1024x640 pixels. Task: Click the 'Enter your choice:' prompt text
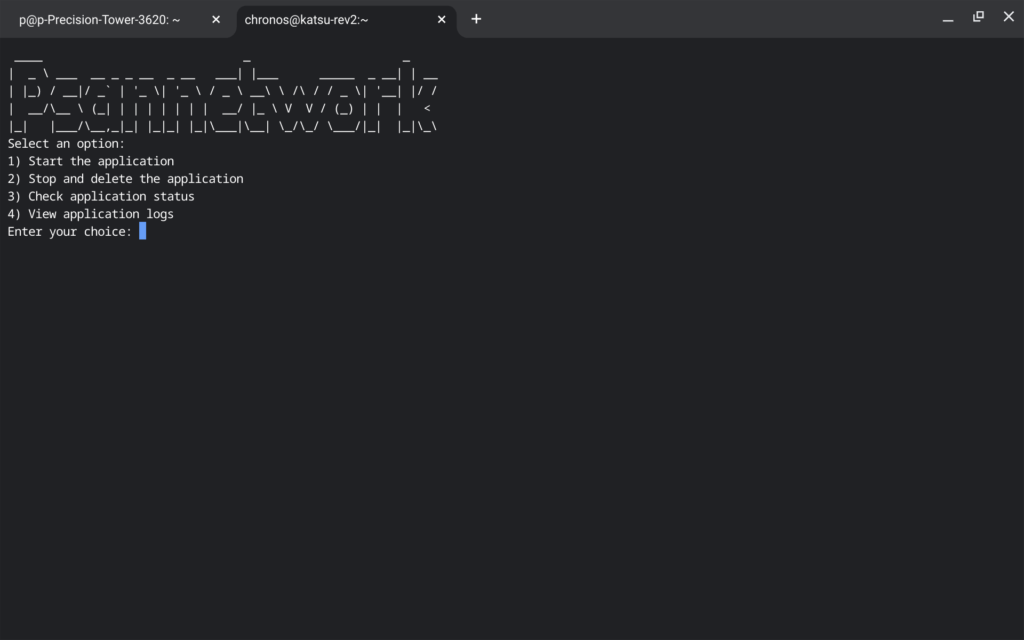coord(69,232)
